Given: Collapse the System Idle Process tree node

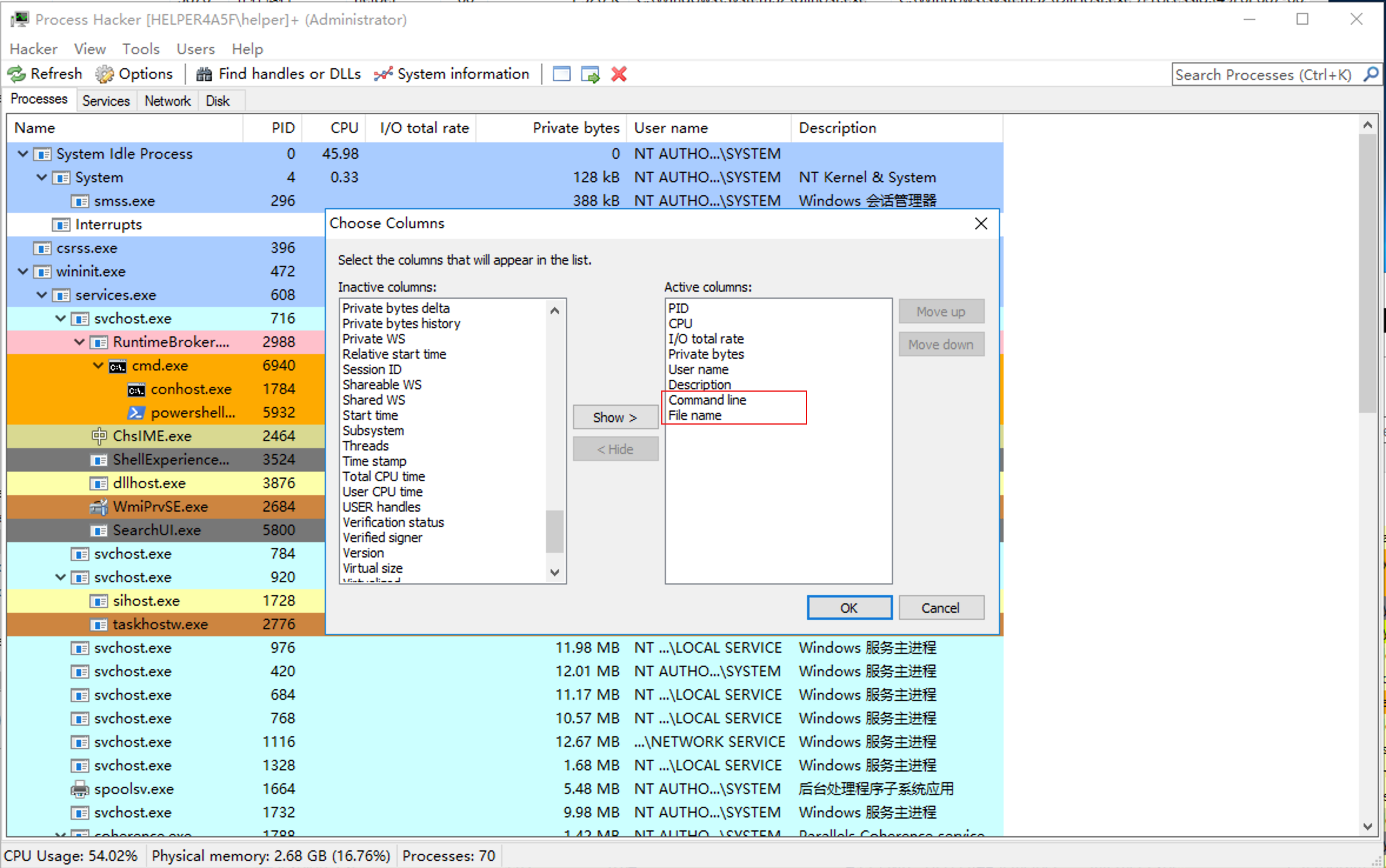Looking at the screenshot, I should [x=23, y=153].
